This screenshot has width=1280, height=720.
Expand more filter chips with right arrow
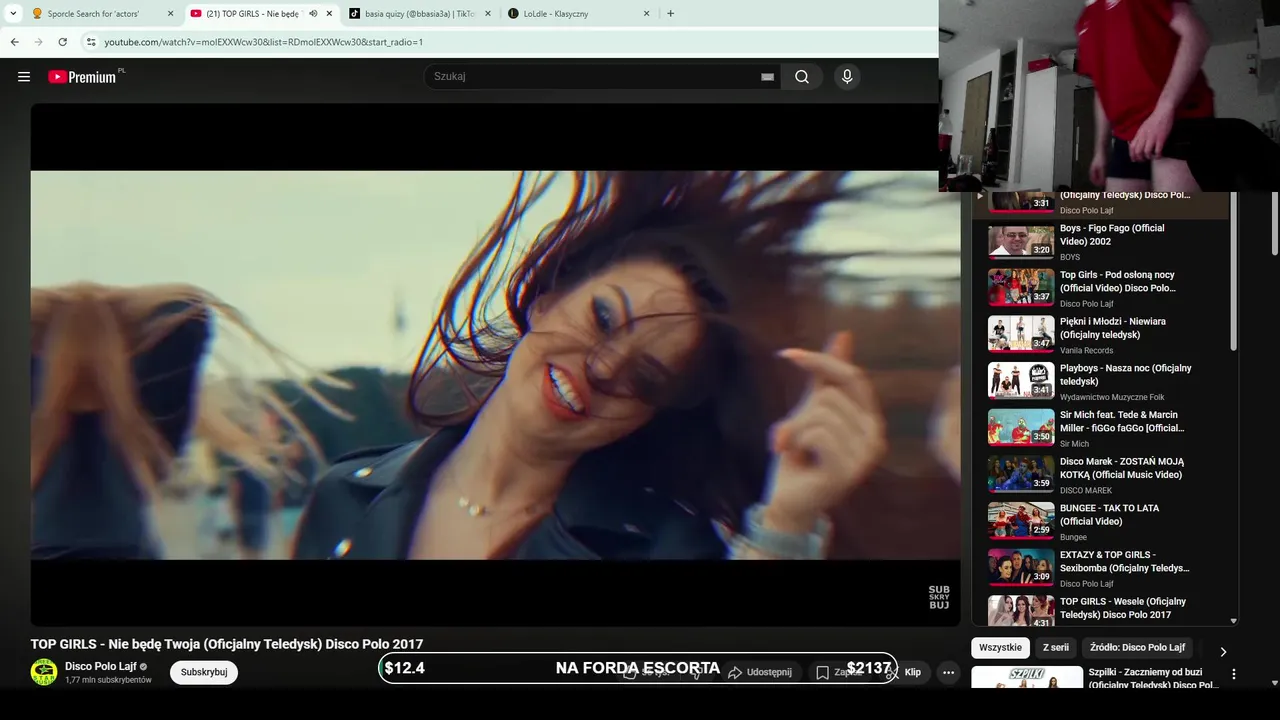coord(1222,651)
